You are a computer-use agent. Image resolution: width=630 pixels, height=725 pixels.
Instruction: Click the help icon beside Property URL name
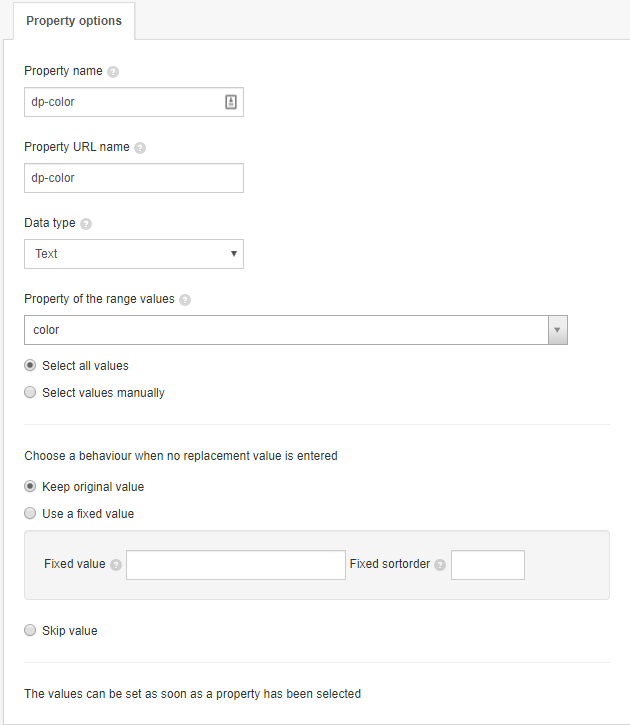140,147
